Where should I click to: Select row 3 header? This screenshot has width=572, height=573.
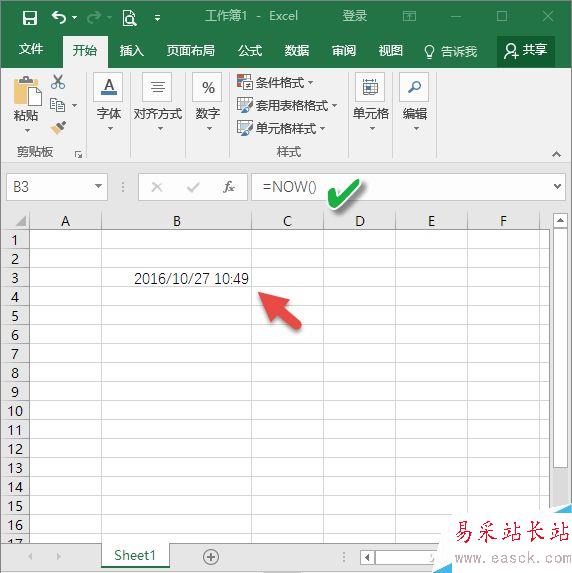pyautogui.click(x=15, y=278)
